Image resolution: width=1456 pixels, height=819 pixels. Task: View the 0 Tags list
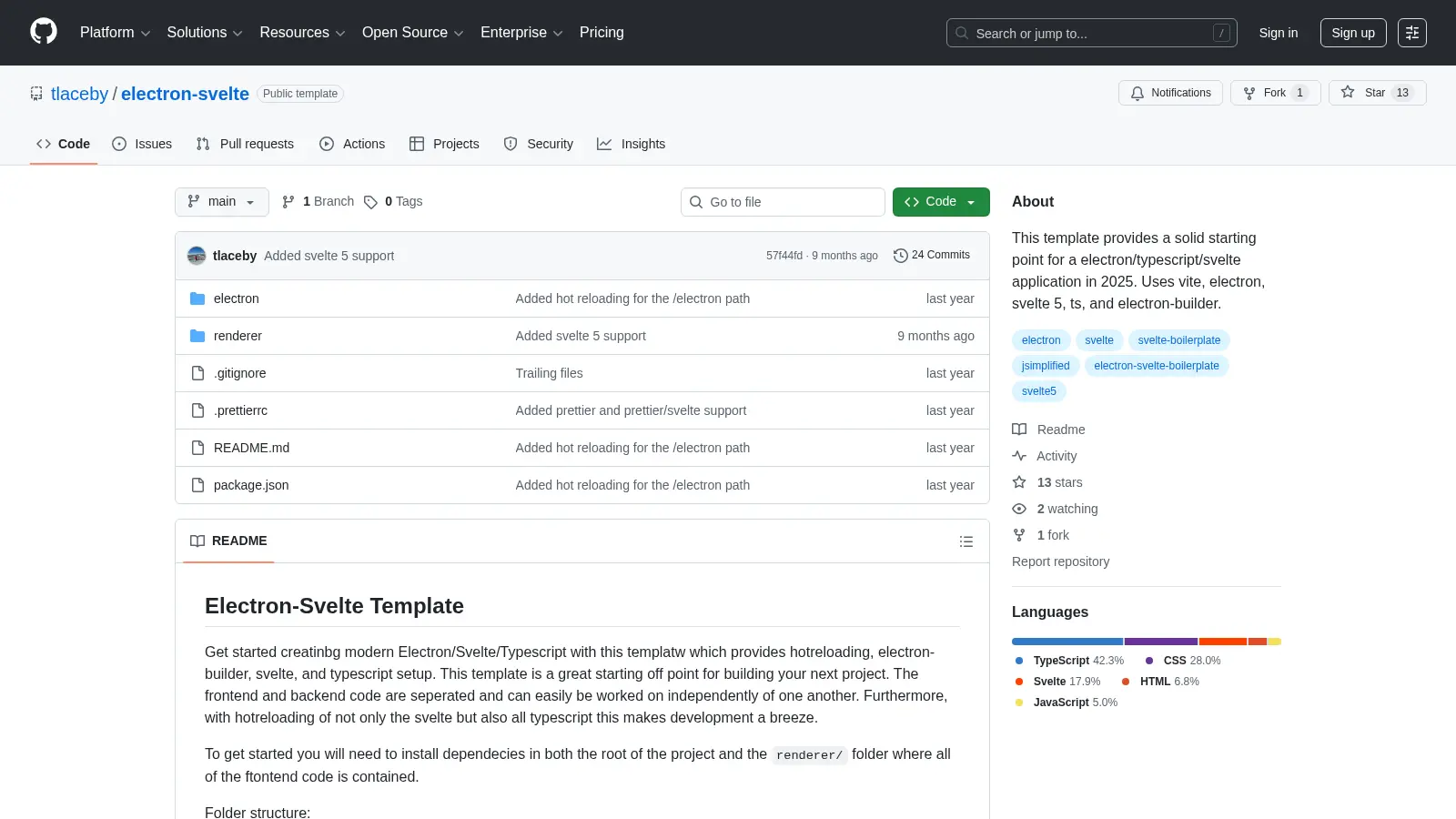click(393, 202)
